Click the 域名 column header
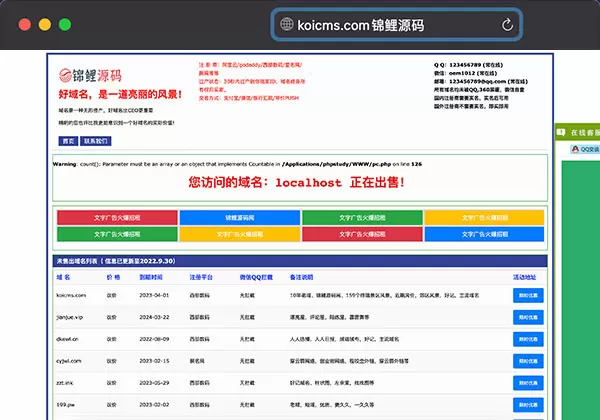 pyautogui.click(x=63, y=277)
